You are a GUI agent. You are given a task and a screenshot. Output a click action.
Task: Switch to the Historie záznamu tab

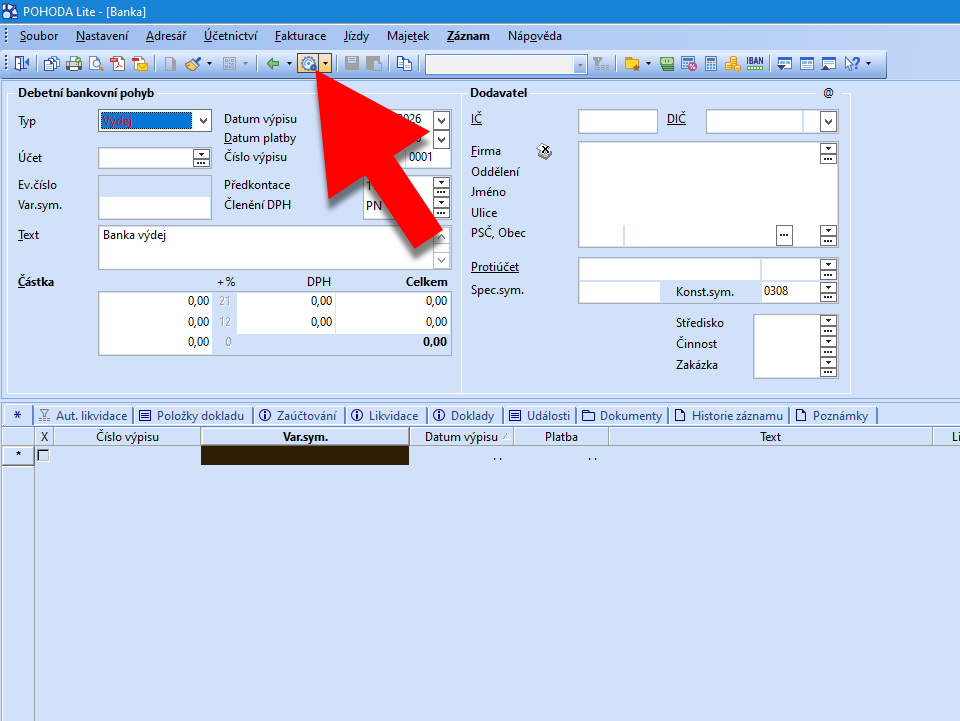point(729,416)
